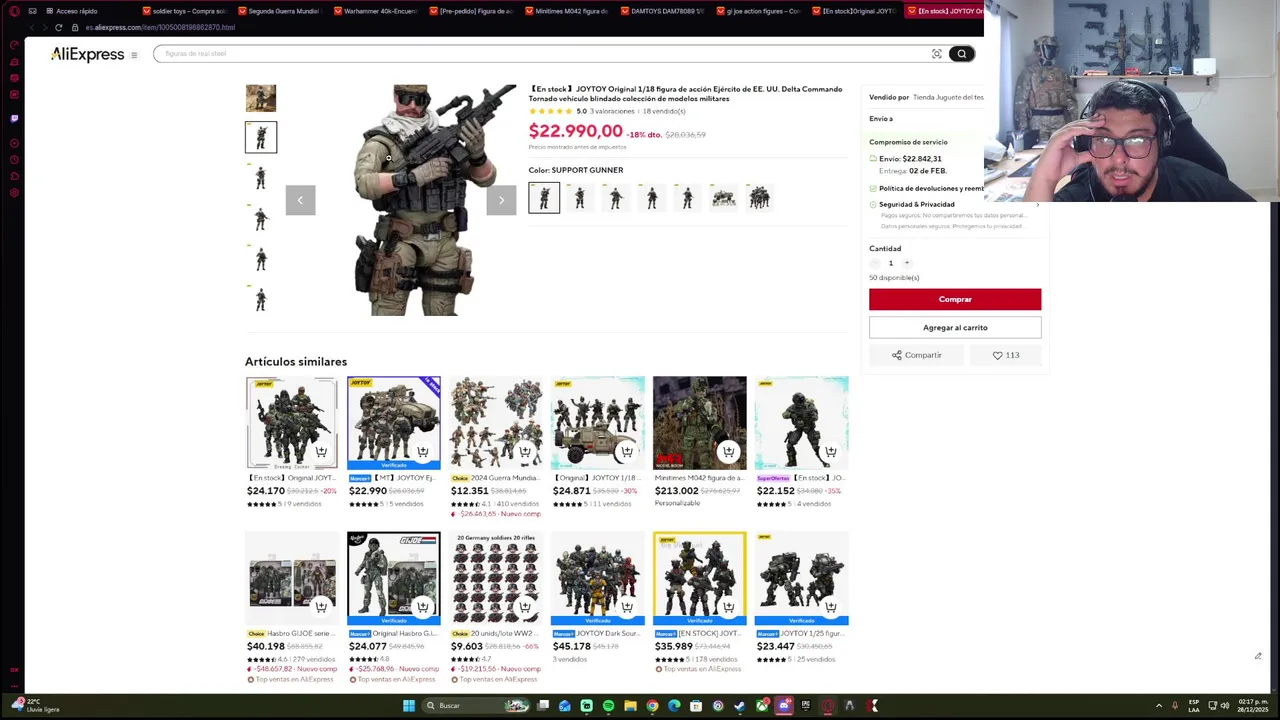The height and width of the screenshot is (720, 1280).
Task: Click the browser address bar URL
Action: 160,27
